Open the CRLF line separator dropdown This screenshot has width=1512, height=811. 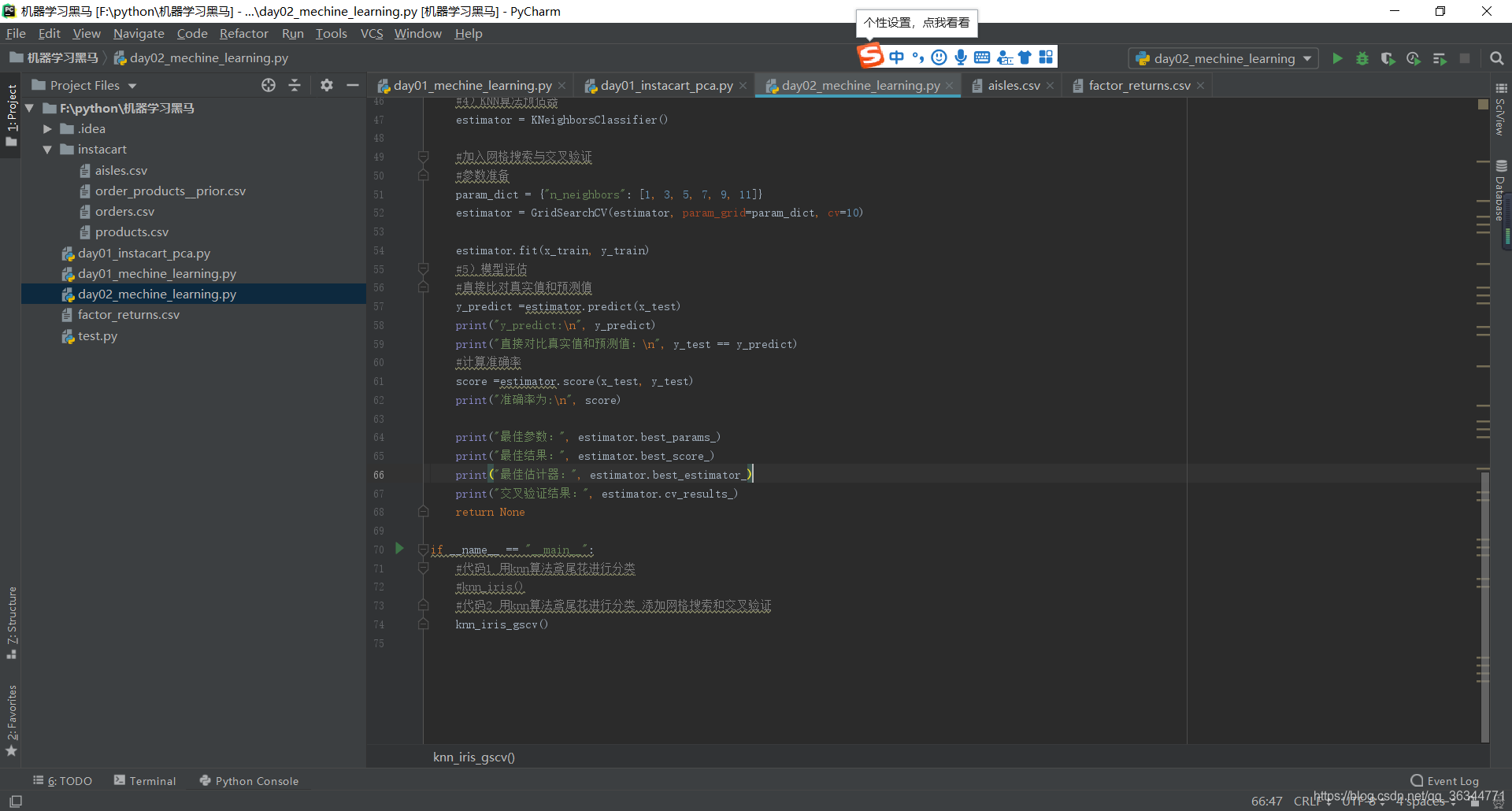click(x=1311, y=802)
